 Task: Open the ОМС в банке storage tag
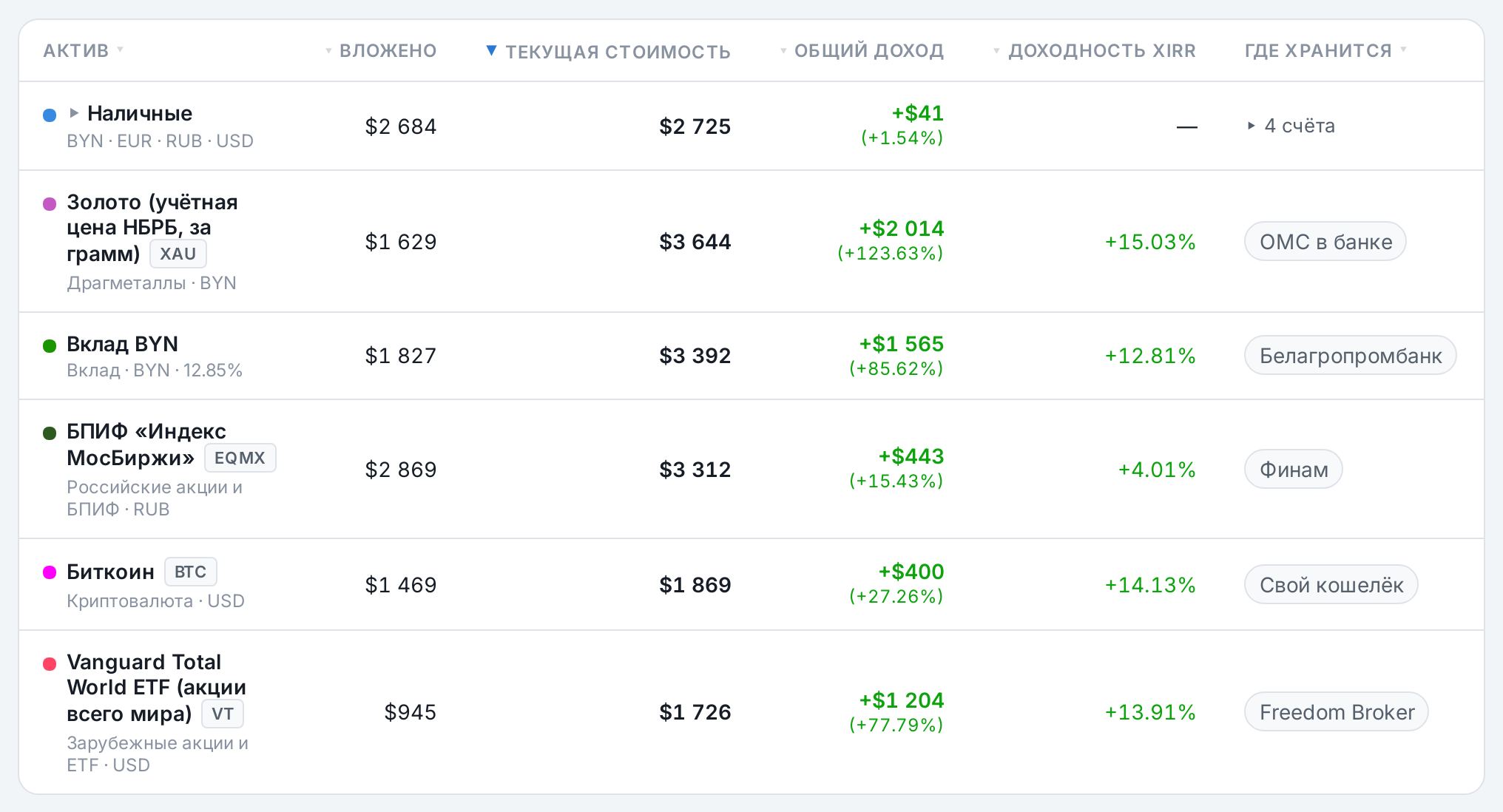pos(1325,242)
